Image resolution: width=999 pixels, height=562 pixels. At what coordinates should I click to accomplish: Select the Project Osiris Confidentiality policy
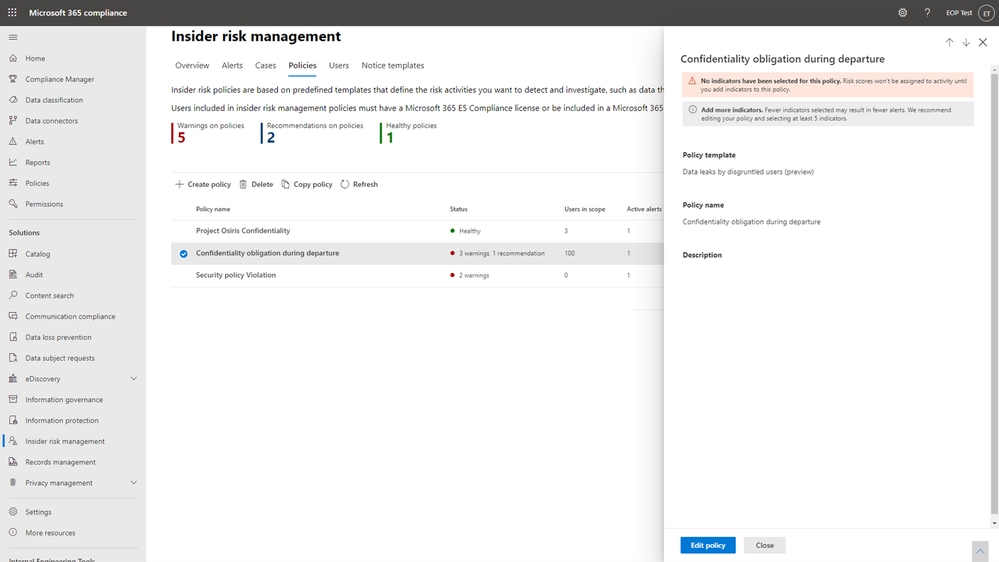[x=243, y=231]
